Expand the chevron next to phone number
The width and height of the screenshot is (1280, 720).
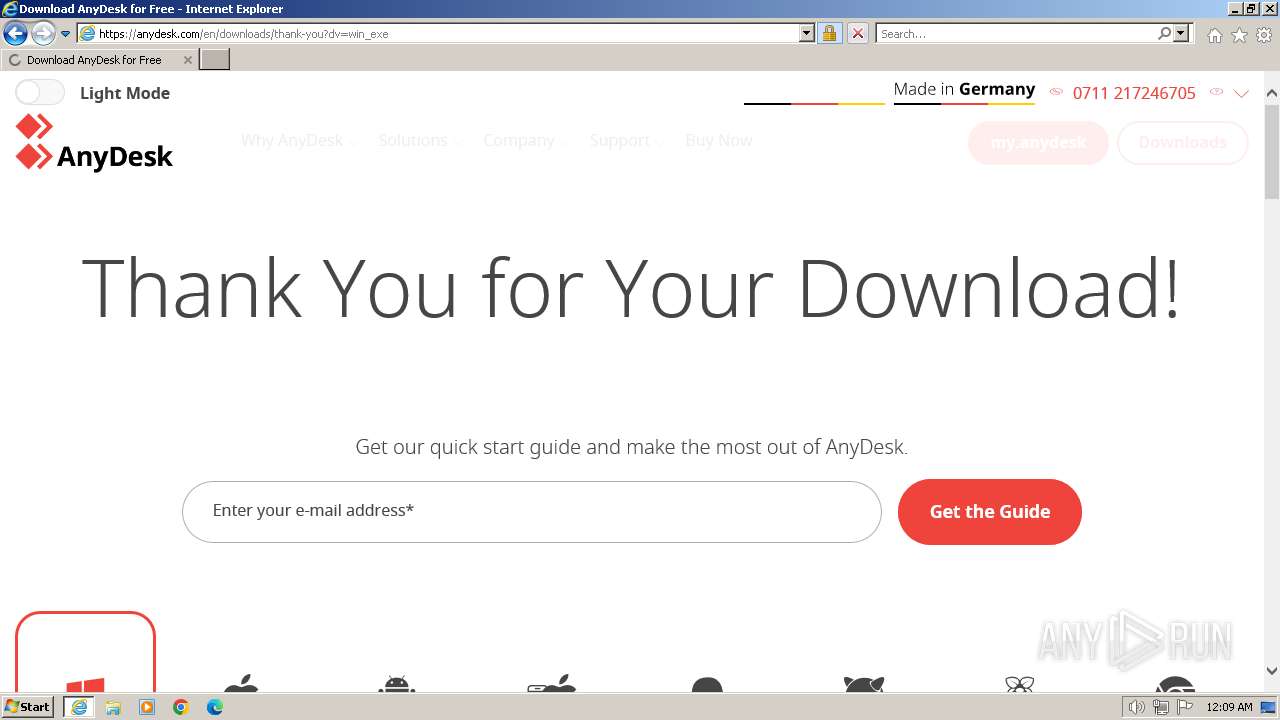(1241, 93)
